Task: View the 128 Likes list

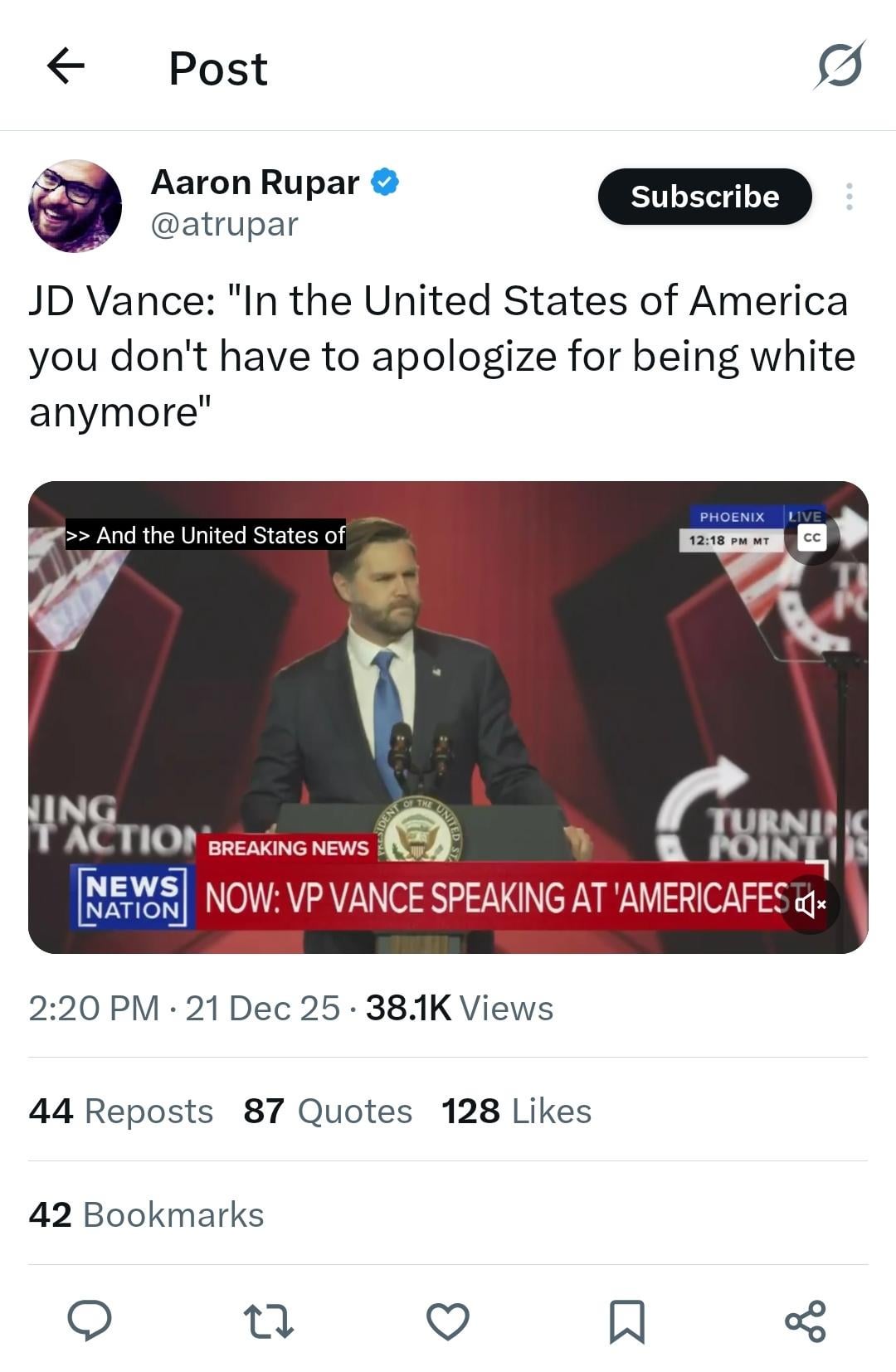Action: pyautogui.click(x=516, y=1111)
